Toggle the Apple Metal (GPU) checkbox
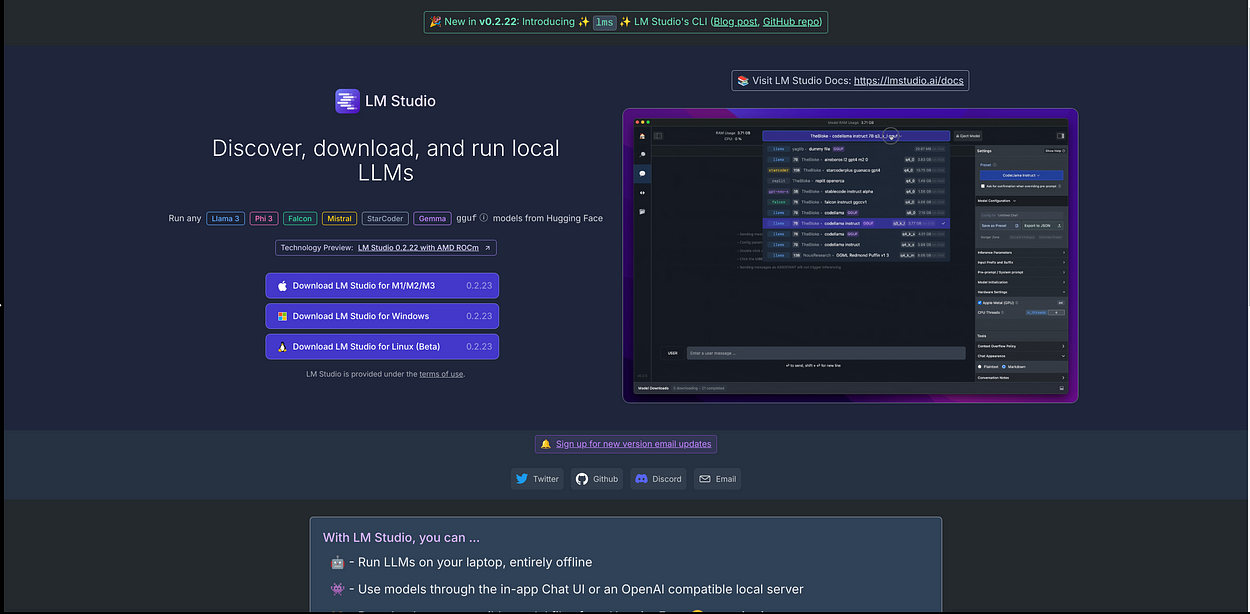Image resolution: width=1250 pixels, height=614 pixels. [980, 302]
